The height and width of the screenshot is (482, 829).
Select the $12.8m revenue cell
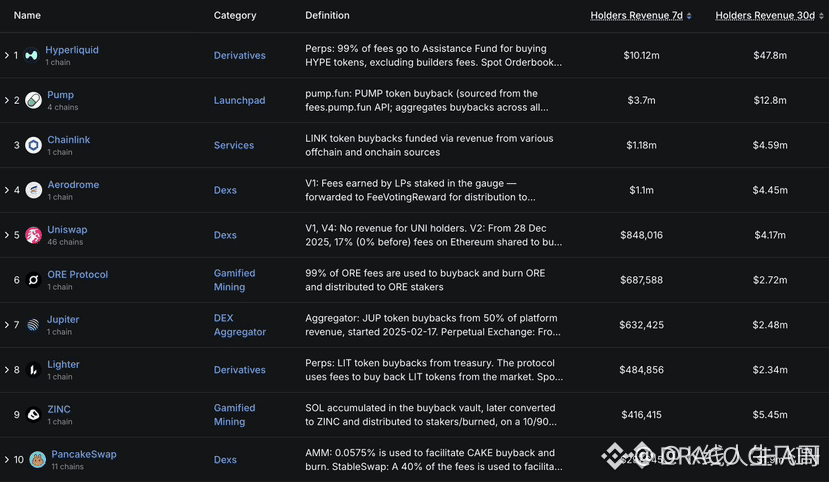coord(770,100)
